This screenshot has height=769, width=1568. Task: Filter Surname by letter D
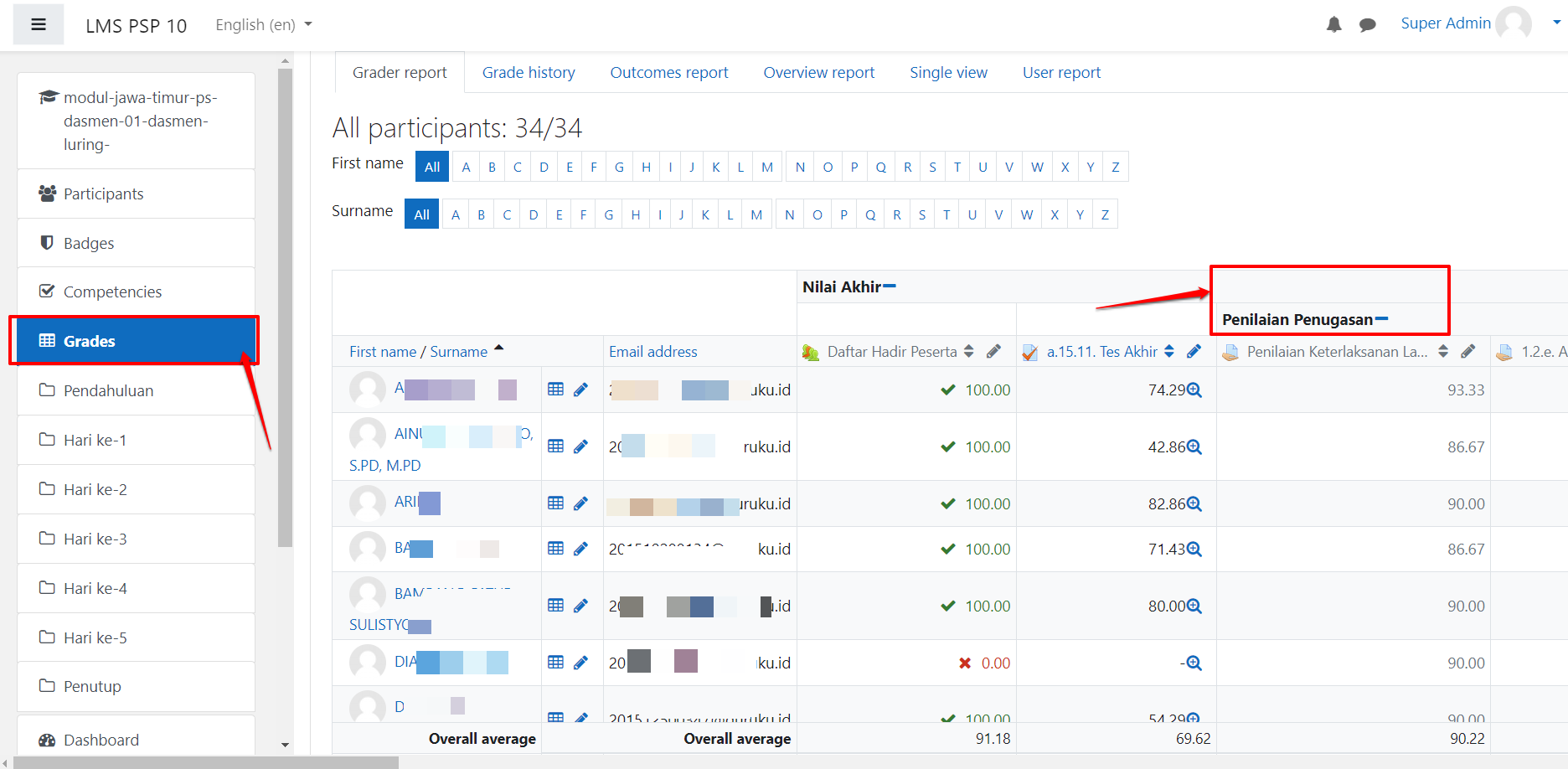click(x=534, y=214)
